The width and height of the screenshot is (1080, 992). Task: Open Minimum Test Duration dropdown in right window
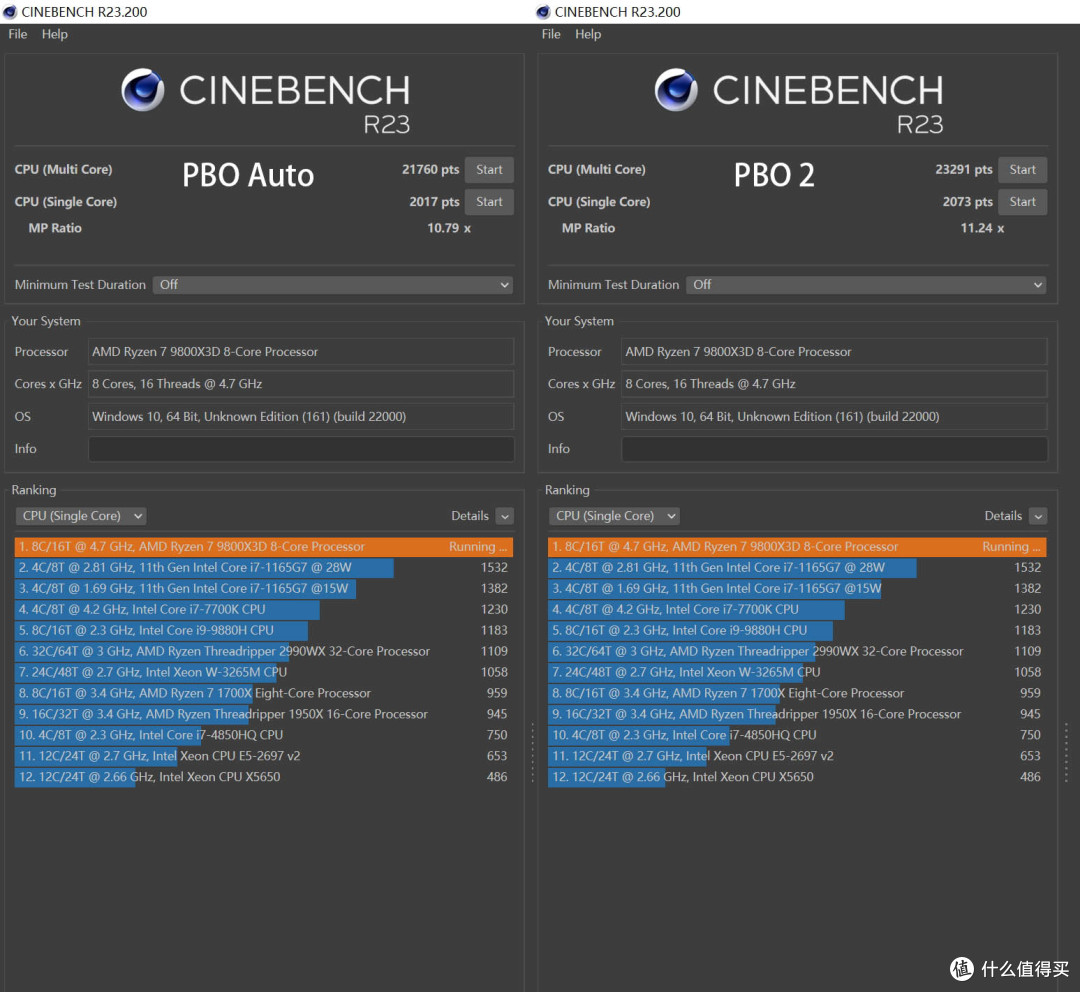click(866, 285)
